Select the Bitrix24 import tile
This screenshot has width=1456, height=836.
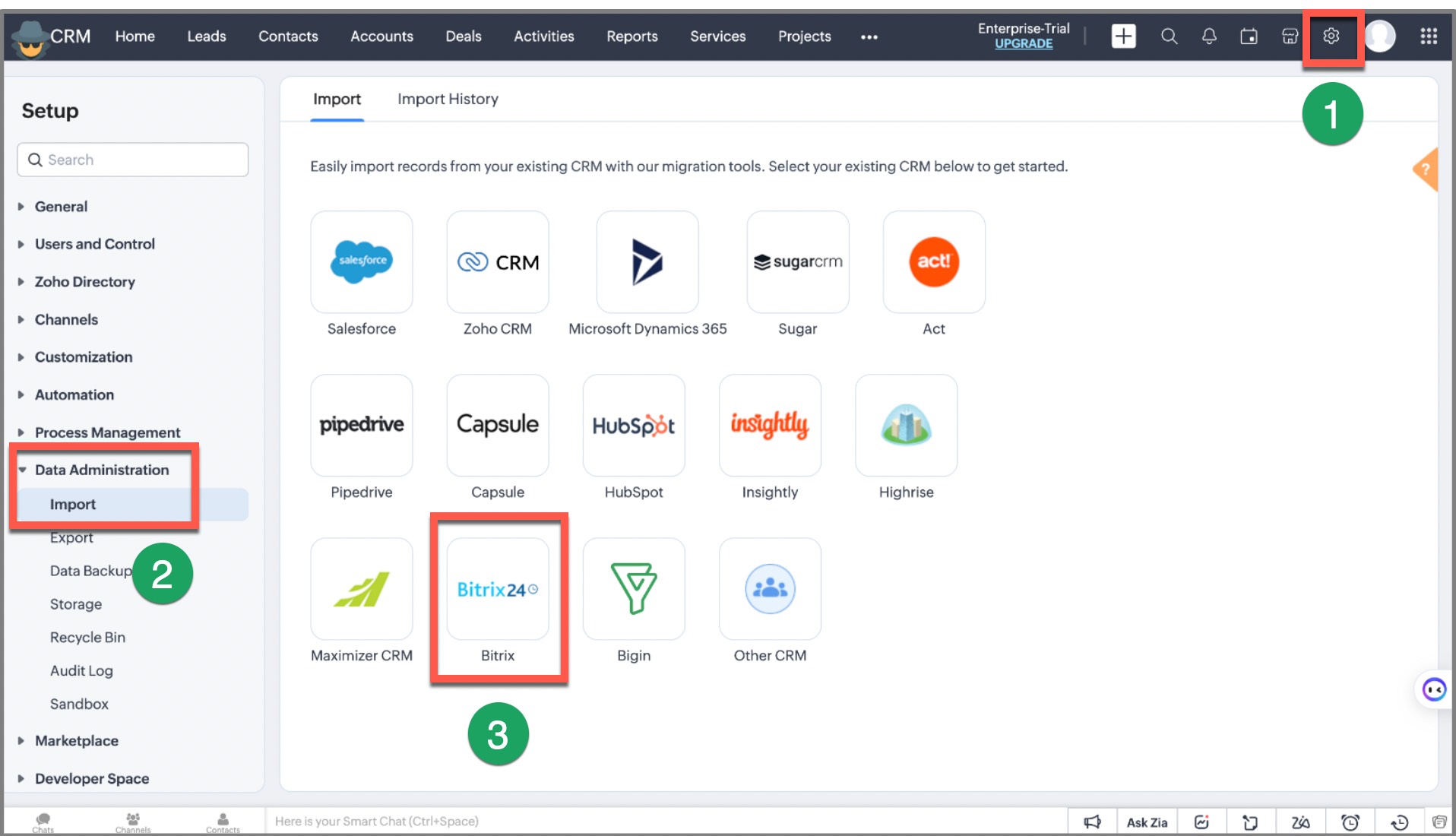point(498,589)
